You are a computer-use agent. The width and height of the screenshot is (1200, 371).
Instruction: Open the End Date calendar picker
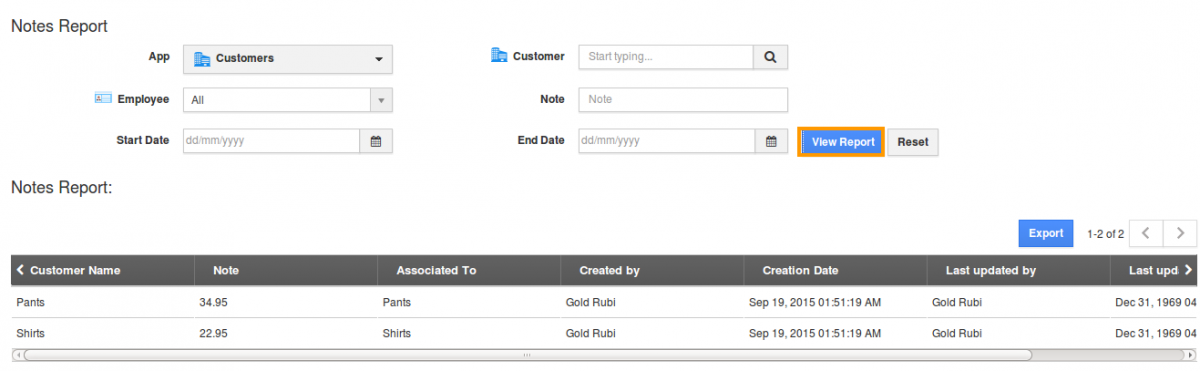[771, 141]
